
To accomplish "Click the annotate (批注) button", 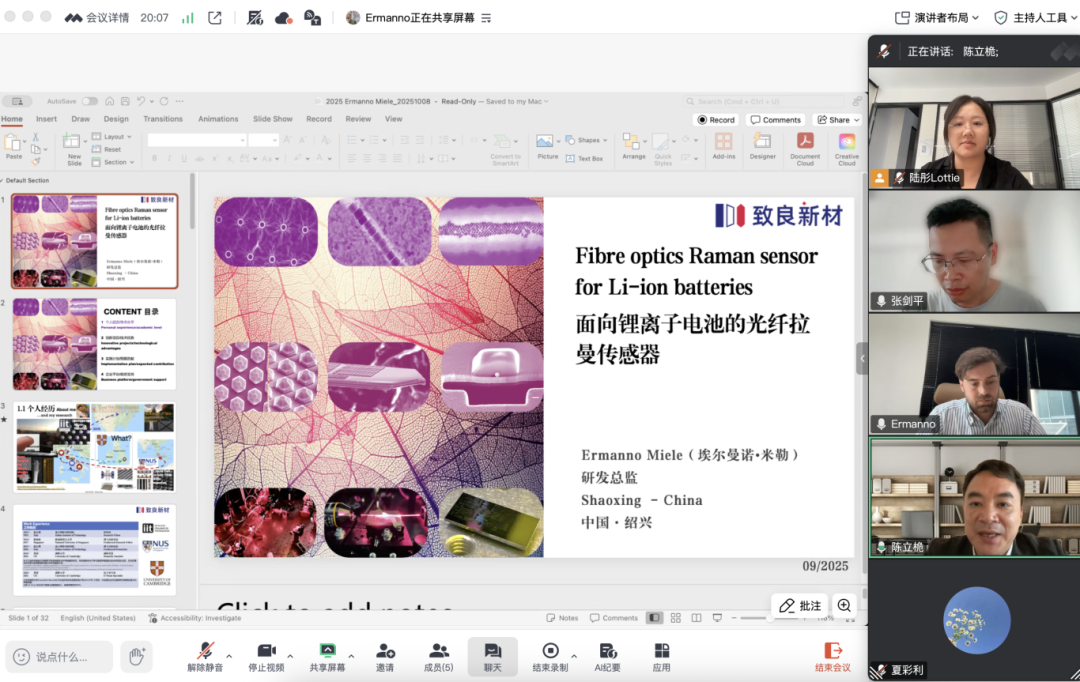I will tap(800, 606).
